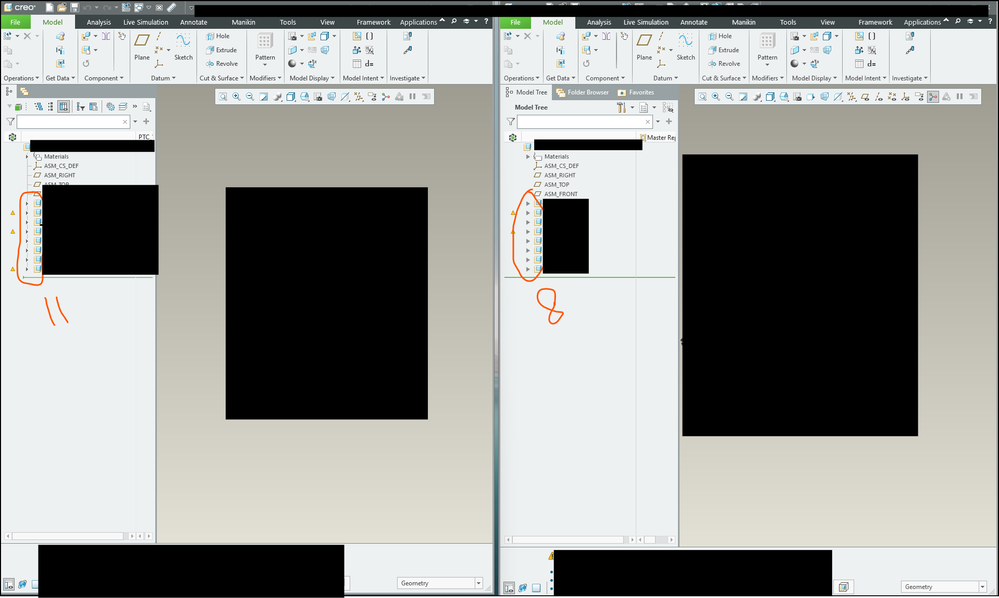Viewport: 999px width, 598px height.
Task: Open Datum group dropdown in right window
Action: (665, 78)
